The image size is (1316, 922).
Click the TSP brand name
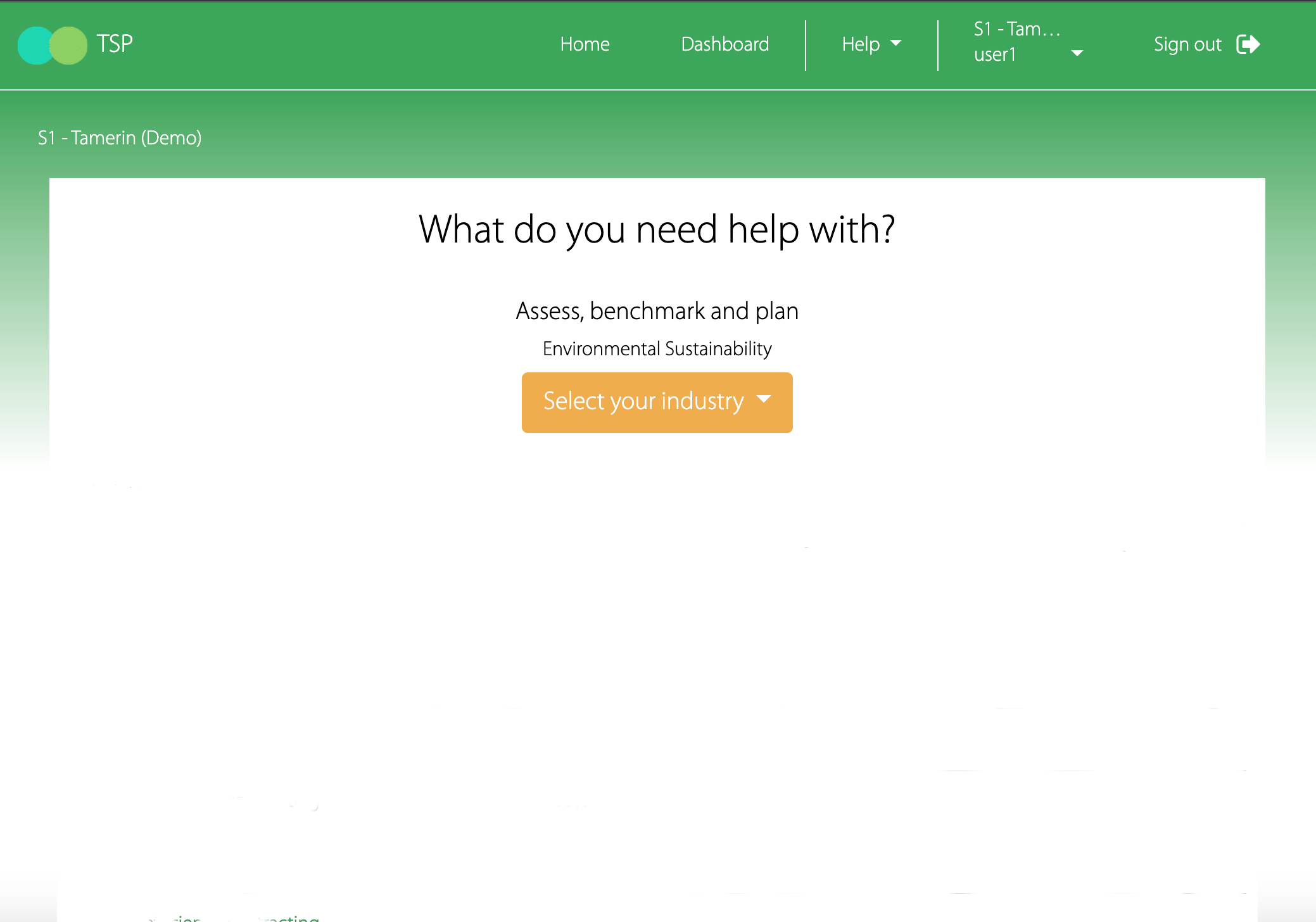coord(115,44)
